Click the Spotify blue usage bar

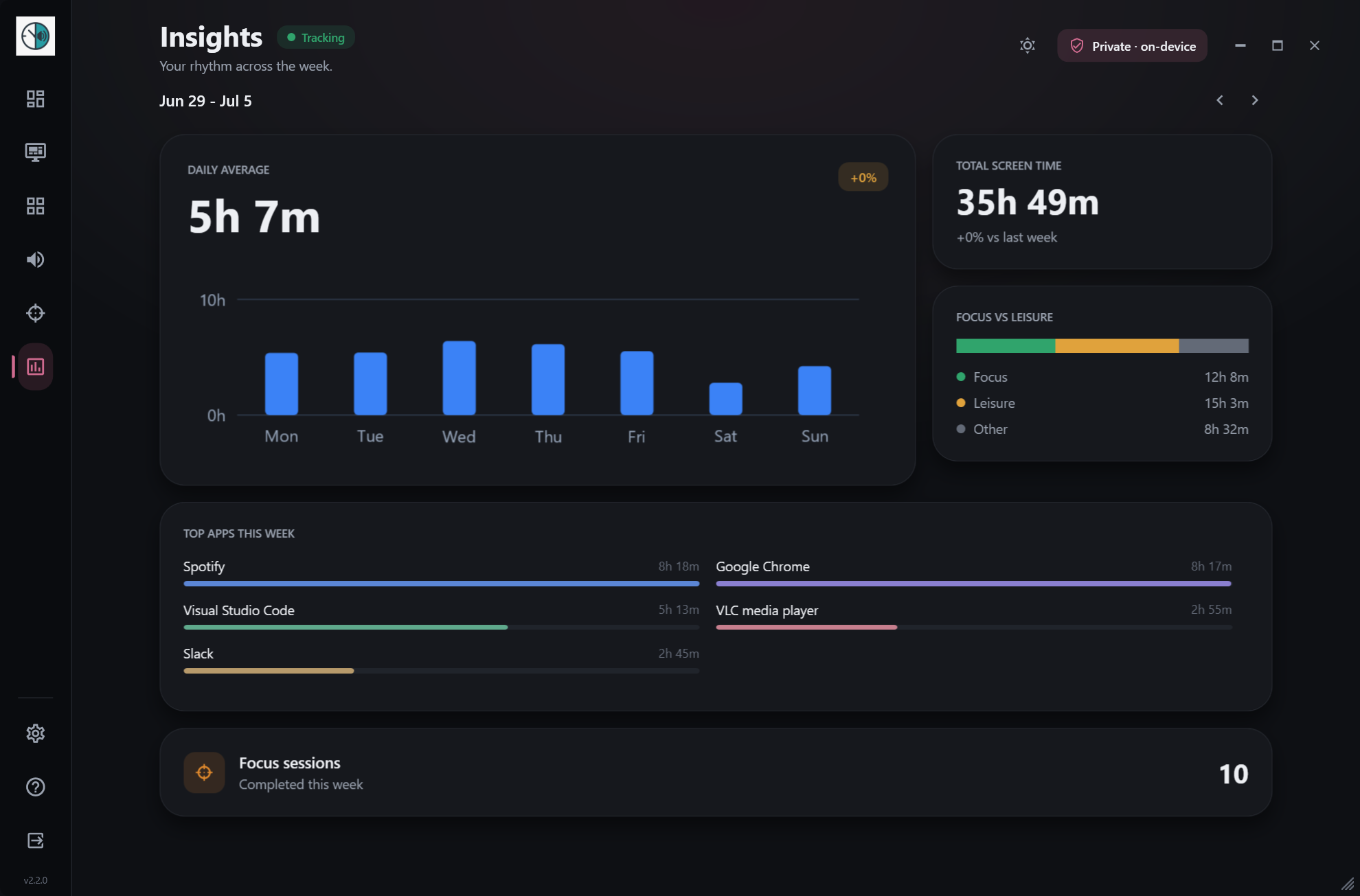pos(441,584)
